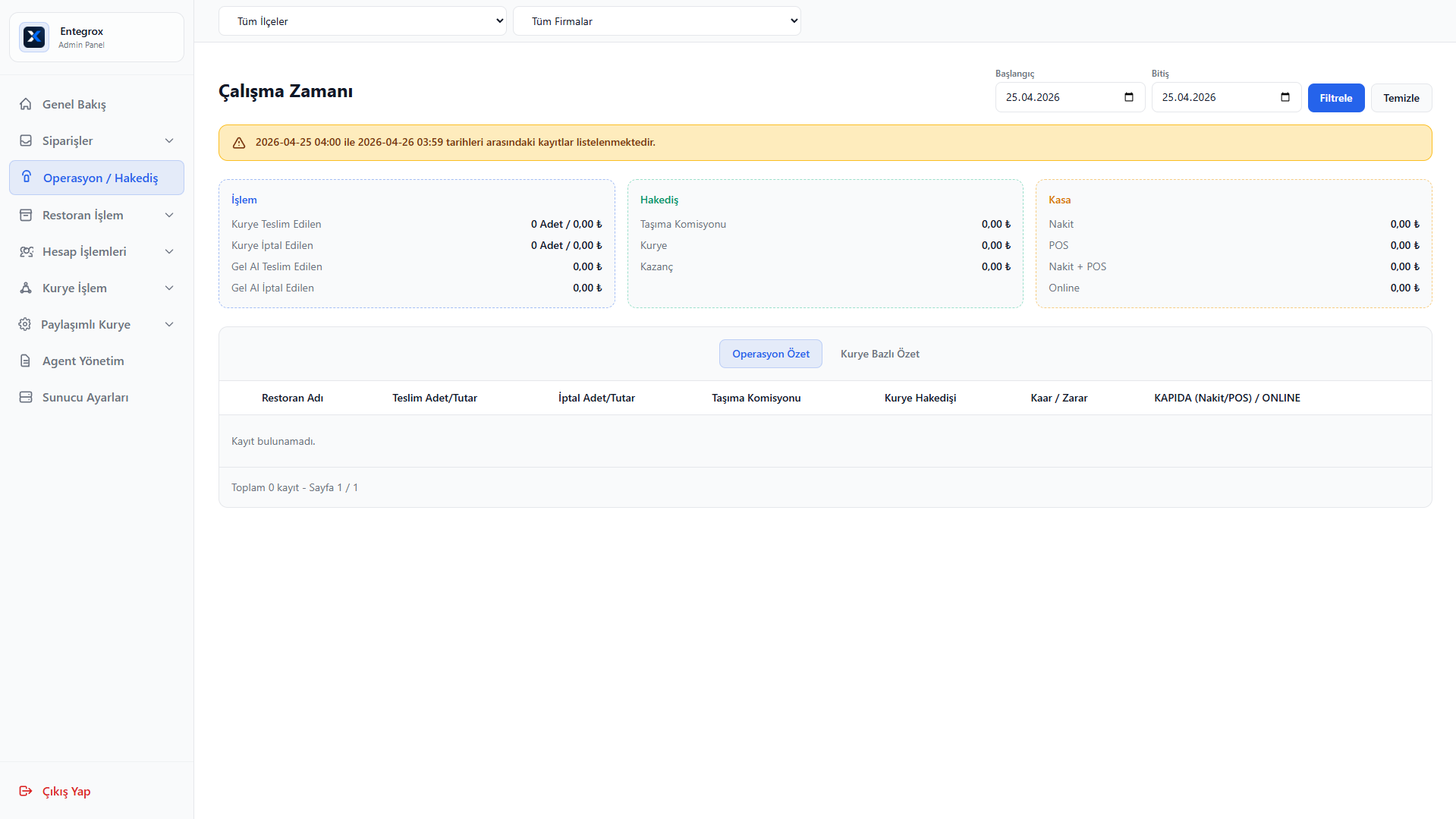Open the Tüm Firmalar dropdown

657,21
